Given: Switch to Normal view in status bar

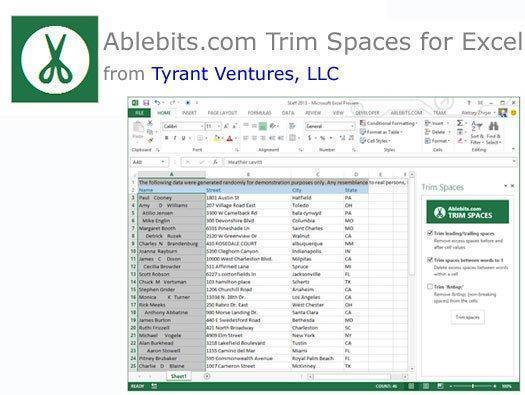Looking at the screenshot, I should click(411, 386).
